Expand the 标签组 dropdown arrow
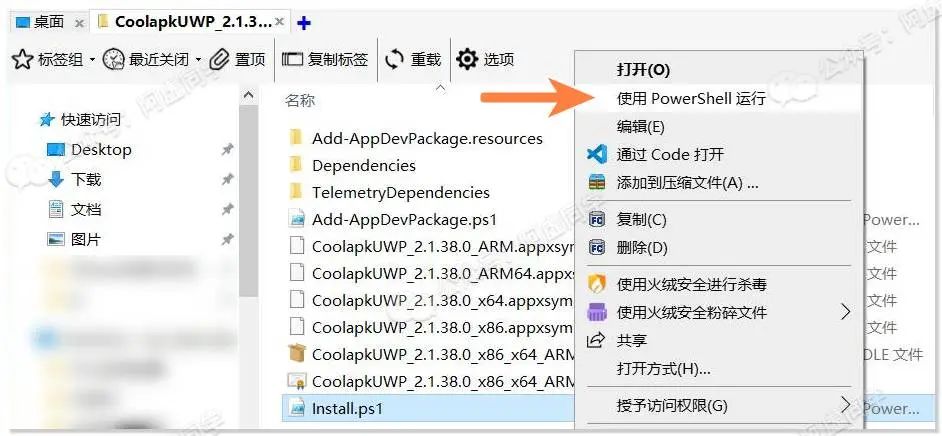The height and width of the screenshot is (436, 942). coord(92,60)
